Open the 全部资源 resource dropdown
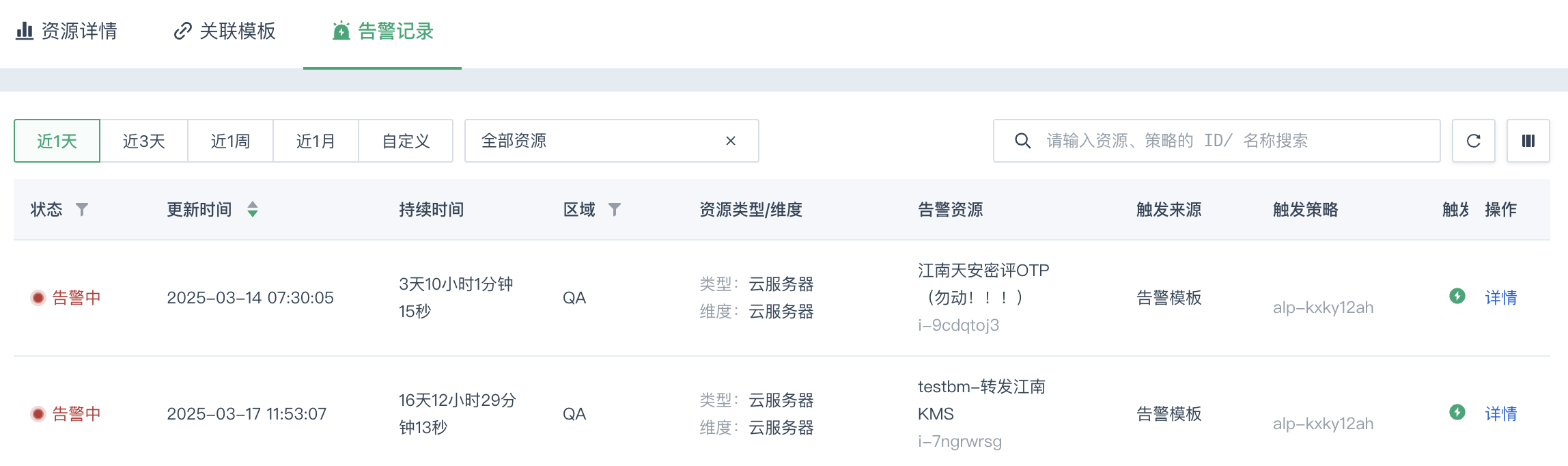 coord(612,141)
